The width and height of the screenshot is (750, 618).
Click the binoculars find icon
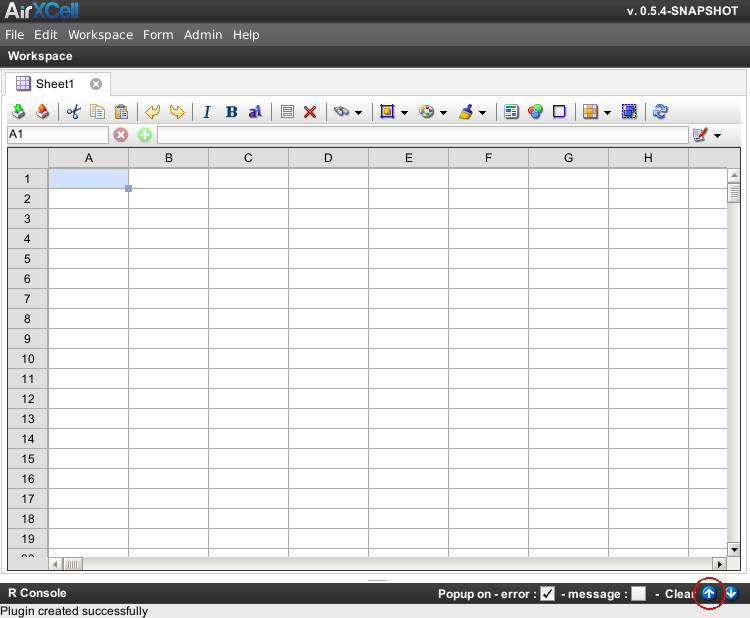pyautogui.click(x=342, y=112)
